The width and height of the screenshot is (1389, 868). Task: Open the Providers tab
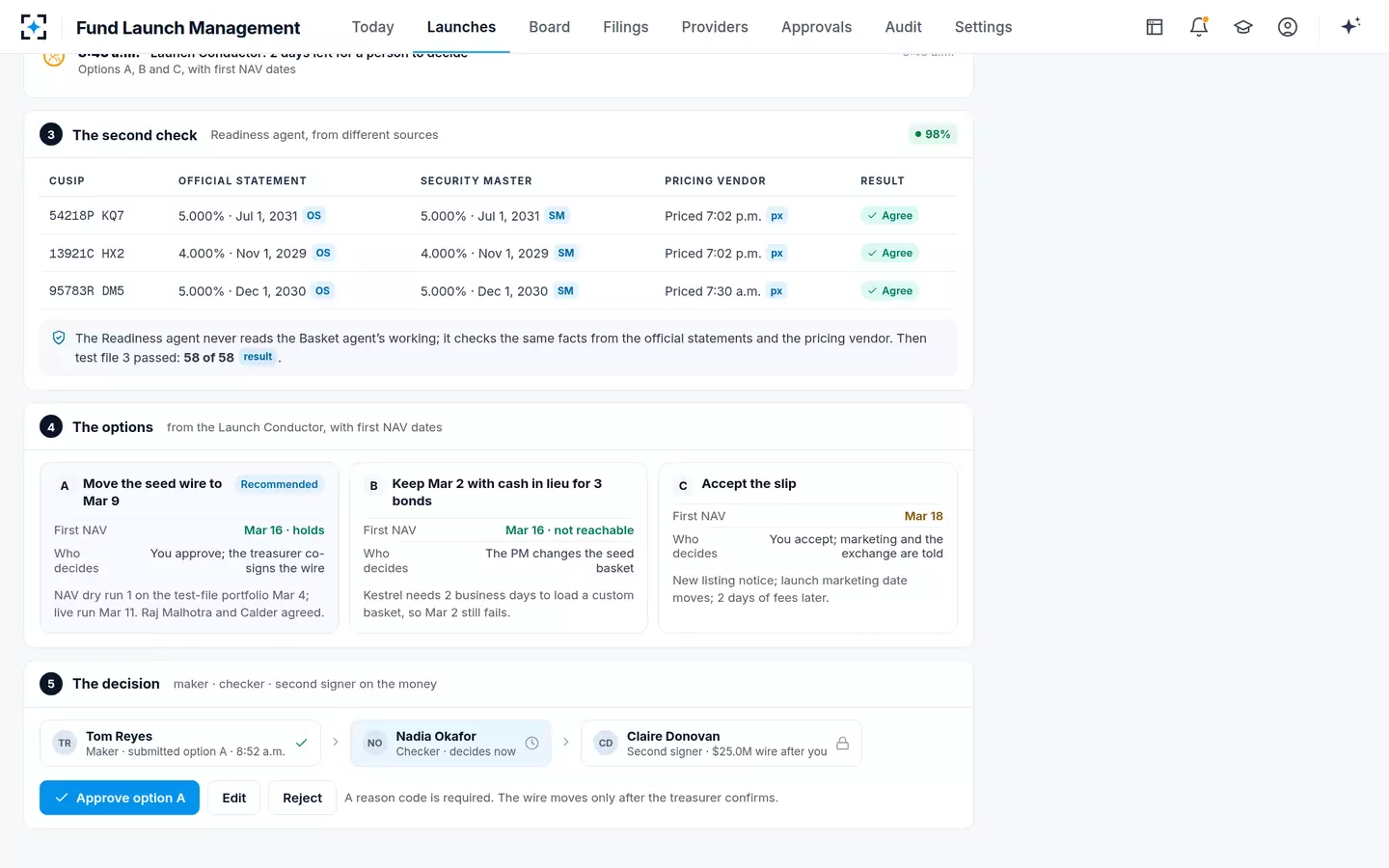715,27
